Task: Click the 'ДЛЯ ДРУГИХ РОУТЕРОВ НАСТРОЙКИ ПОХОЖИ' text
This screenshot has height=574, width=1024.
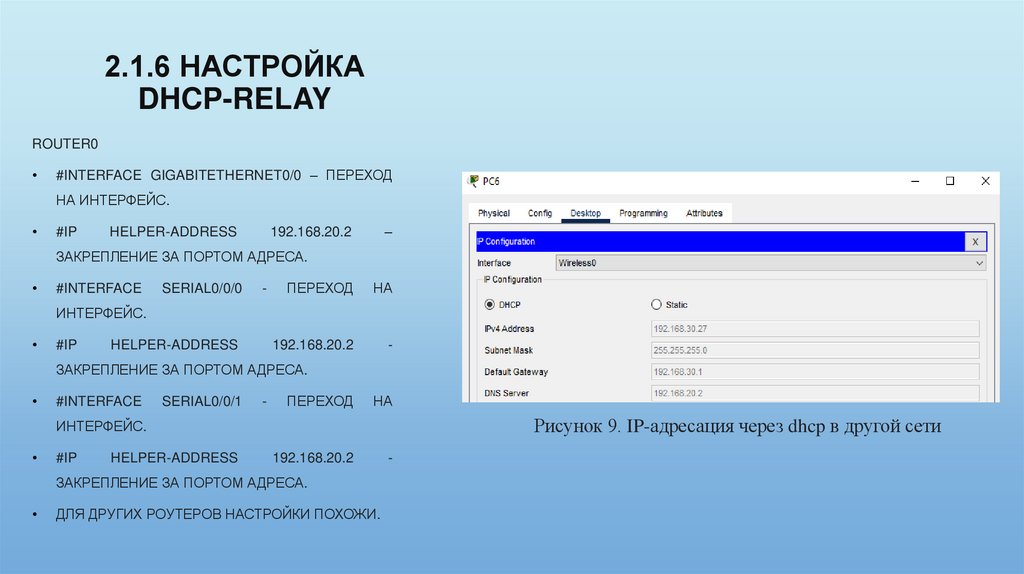Action: pyautogui.click(x=217, y=514)
